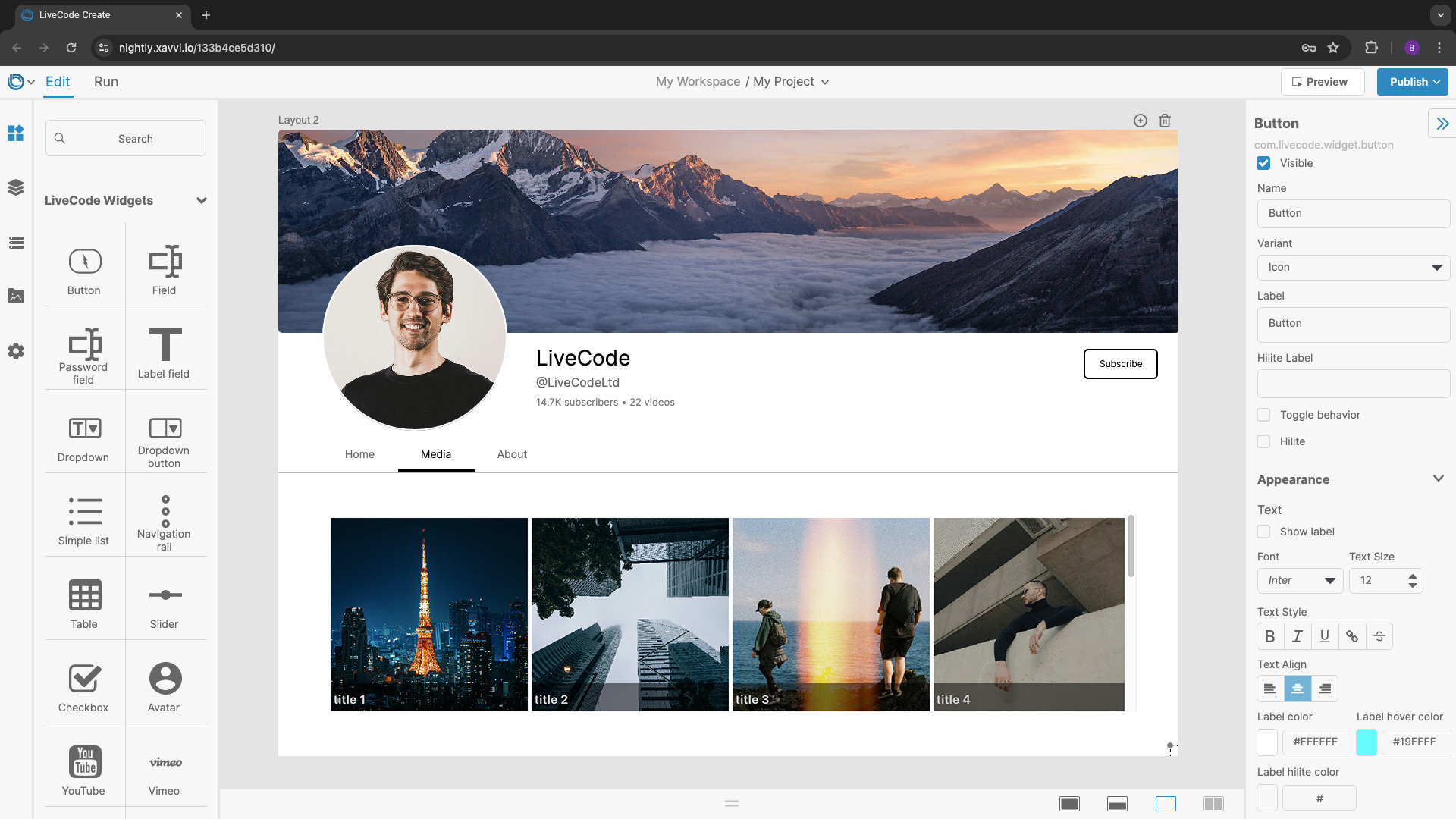1456x819 pixels.
Task: Switch to the Run tab
Action: [x=106, y=82]
